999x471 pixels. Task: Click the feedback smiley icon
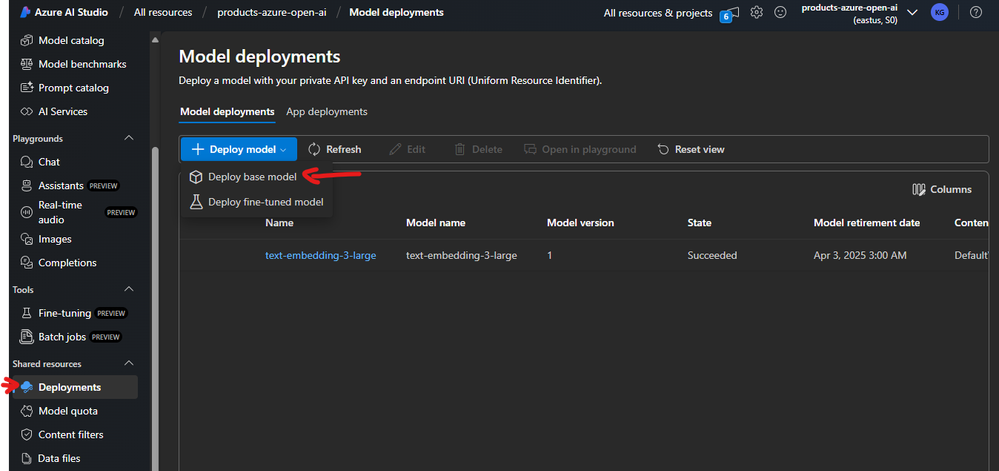(780, 12)
